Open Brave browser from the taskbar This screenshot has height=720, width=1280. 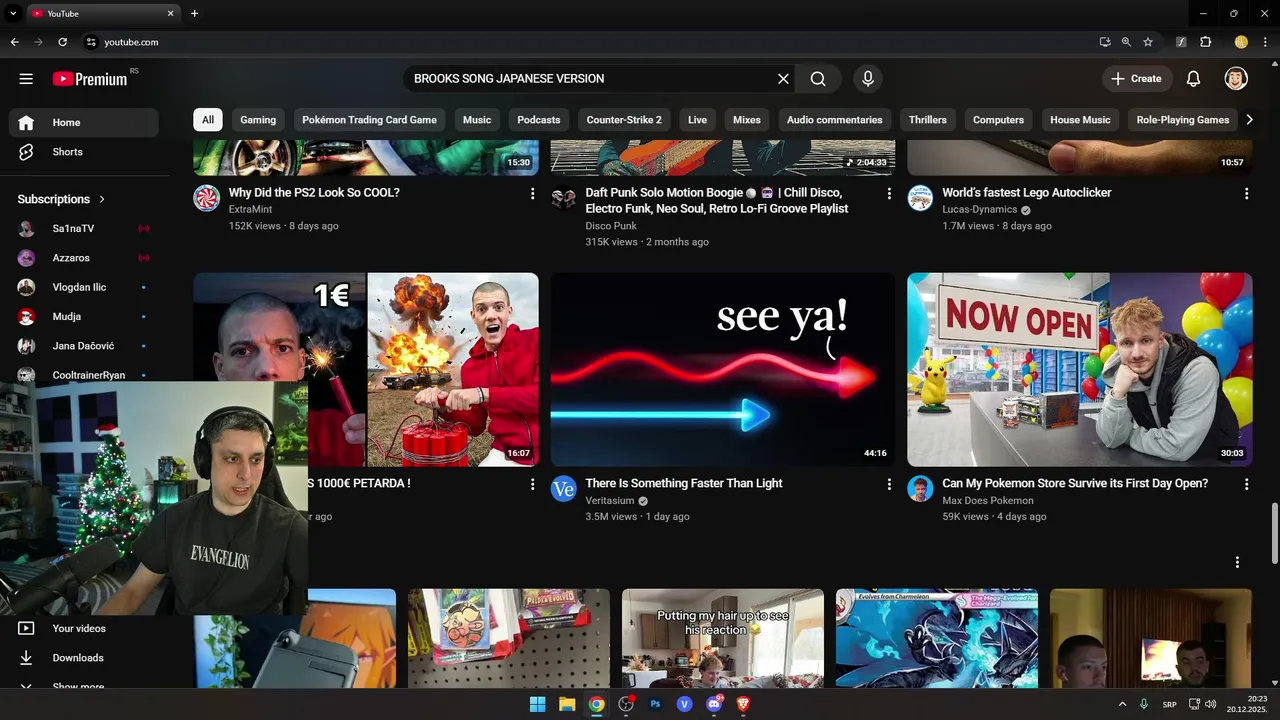743,704
